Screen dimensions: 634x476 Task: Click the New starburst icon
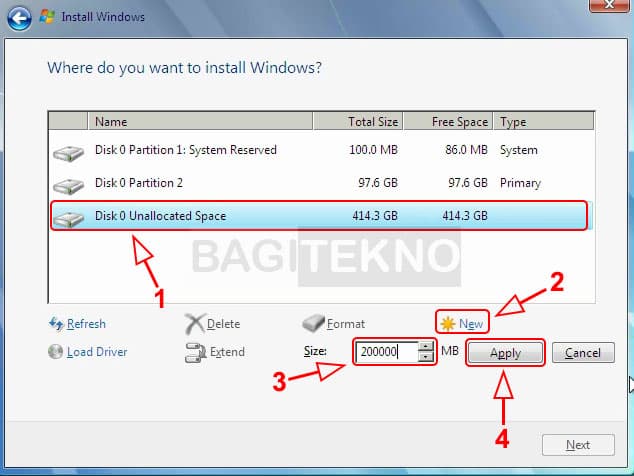(x=448, y=324)
